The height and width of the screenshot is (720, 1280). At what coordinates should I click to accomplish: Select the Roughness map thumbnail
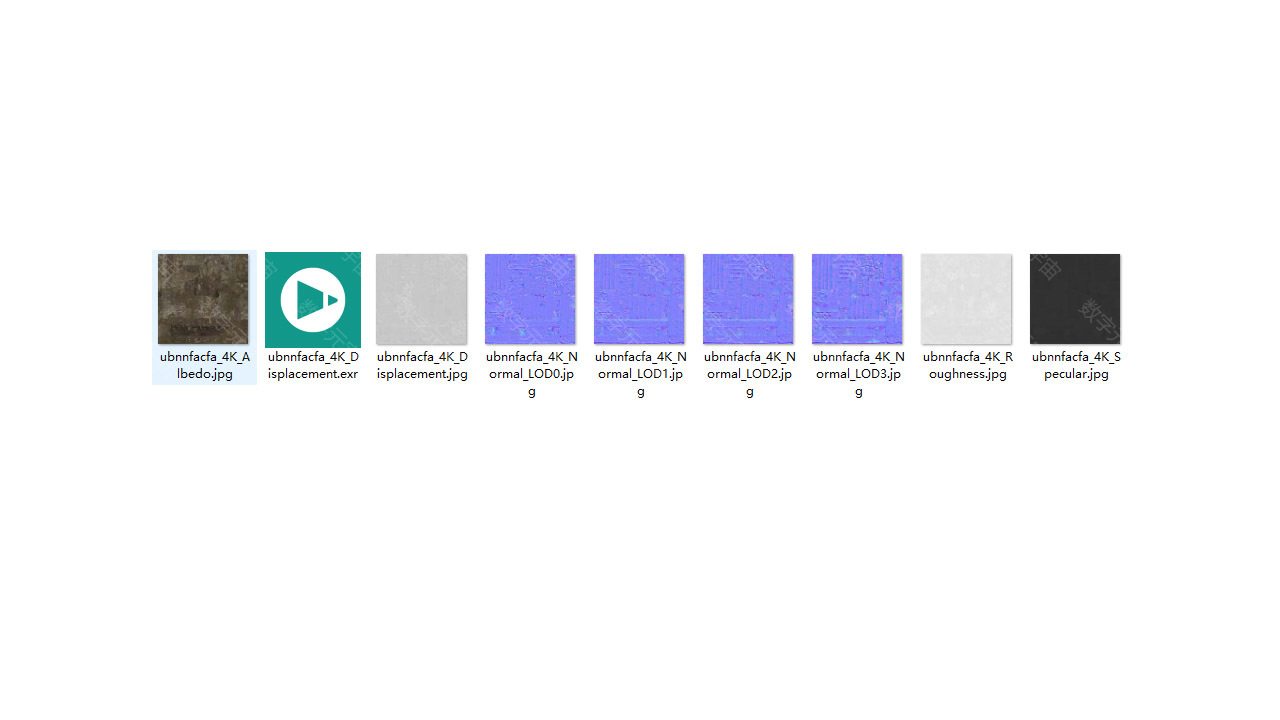click(x=966, y=299)
